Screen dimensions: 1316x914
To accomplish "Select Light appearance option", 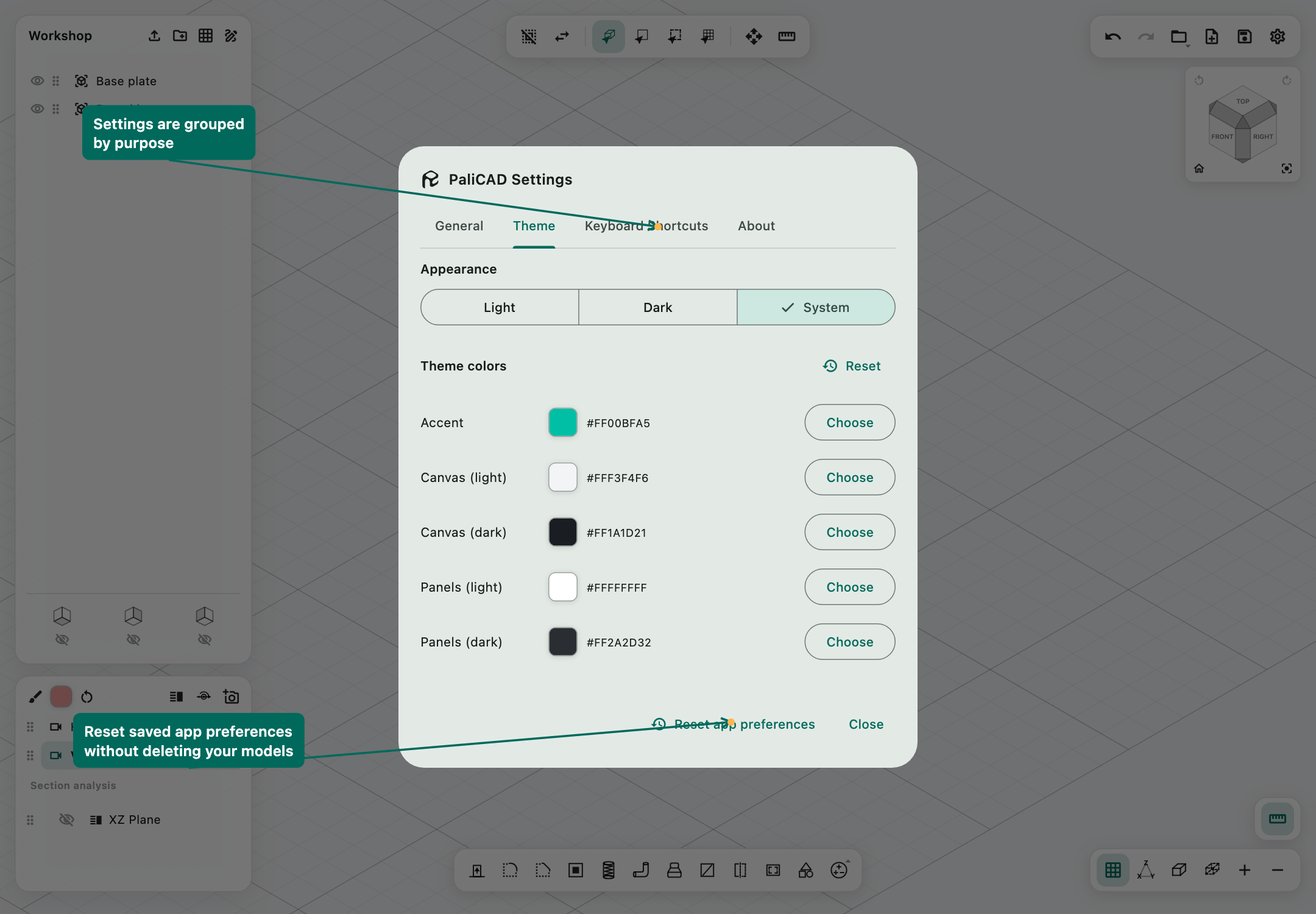I will coord(500,307).
